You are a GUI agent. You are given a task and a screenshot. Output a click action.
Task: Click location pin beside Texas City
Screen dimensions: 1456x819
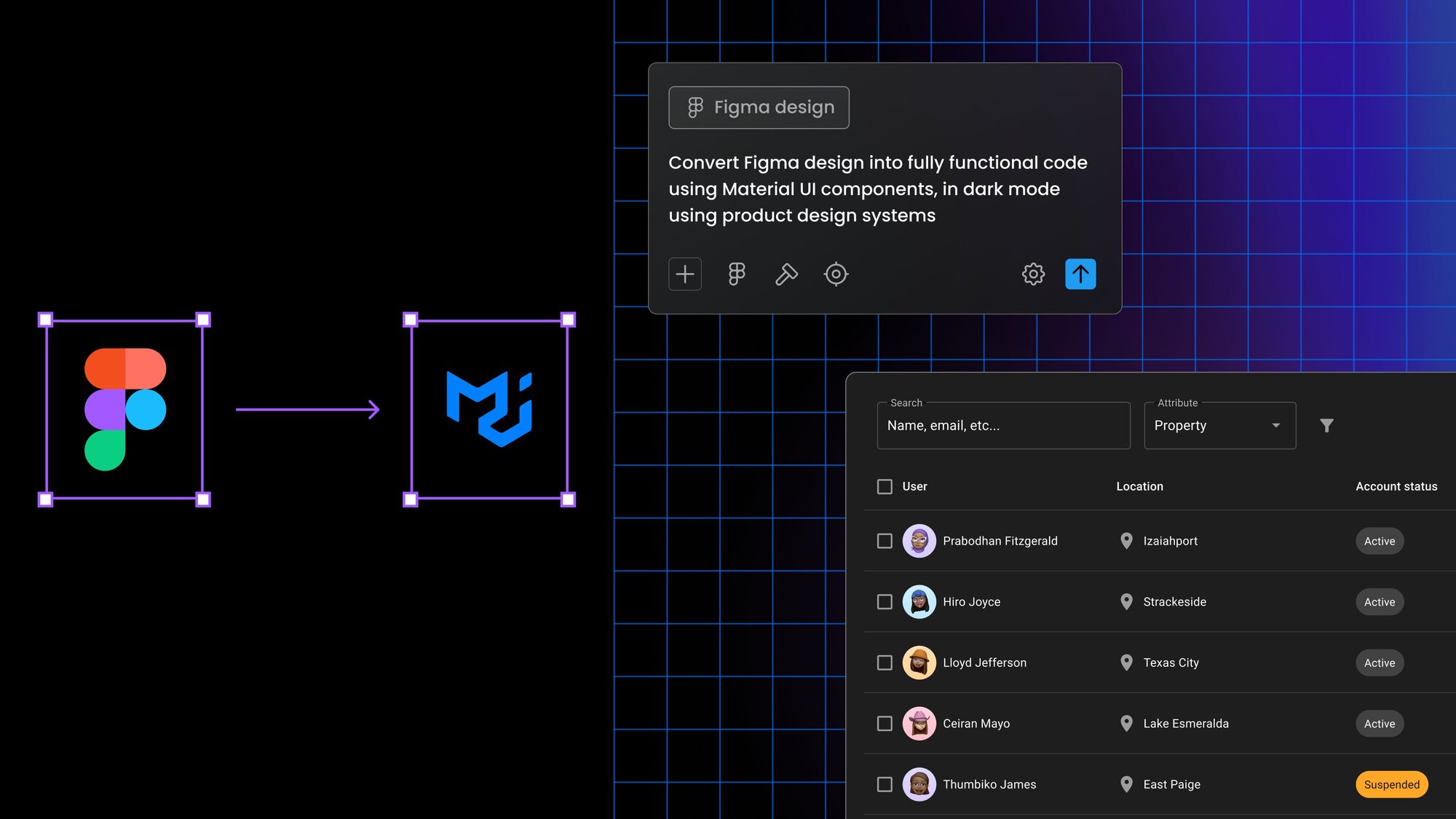pyautogui.click(x=1126, y=662)
